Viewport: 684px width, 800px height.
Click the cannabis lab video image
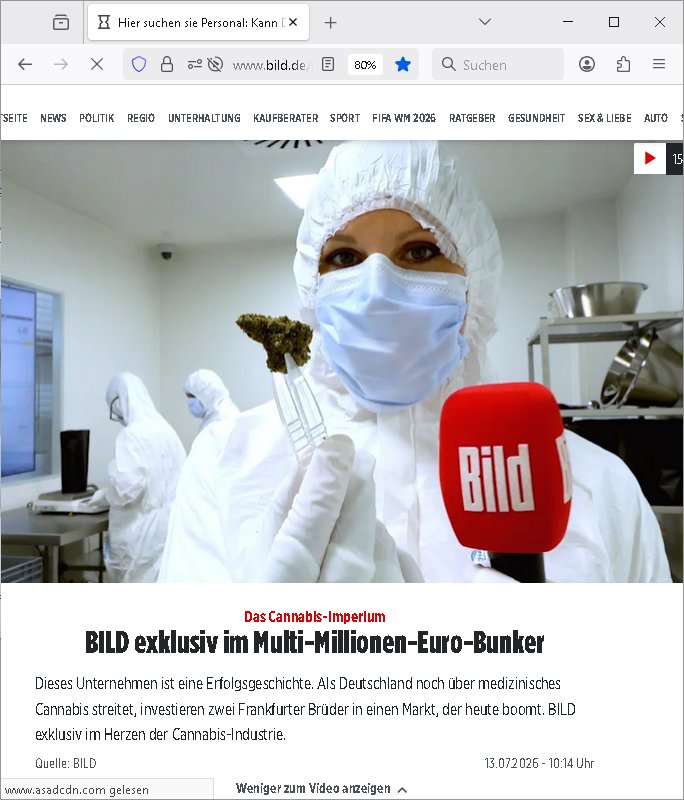click(x=342, y=361)
